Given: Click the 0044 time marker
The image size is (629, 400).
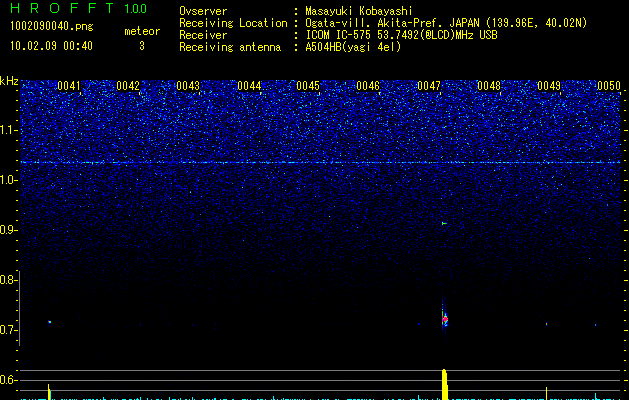Looking at the screenshot, I should [249, 86].
